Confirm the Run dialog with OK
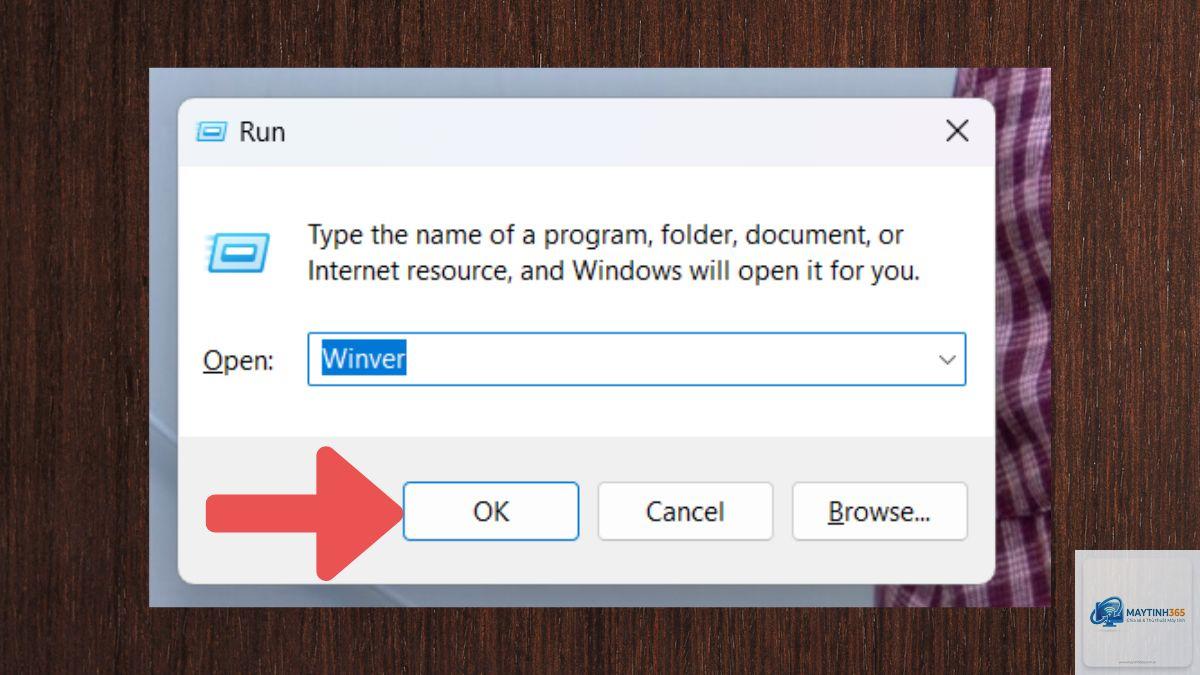Screen dimensions: 1200x675 pyautogui.click(x=490, y=511)
